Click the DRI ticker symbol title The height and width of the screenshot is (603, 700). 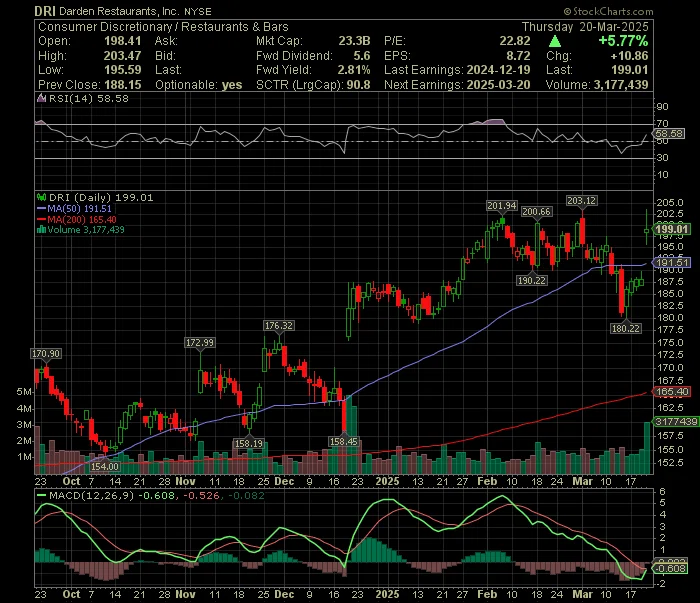tap(45, 11)
